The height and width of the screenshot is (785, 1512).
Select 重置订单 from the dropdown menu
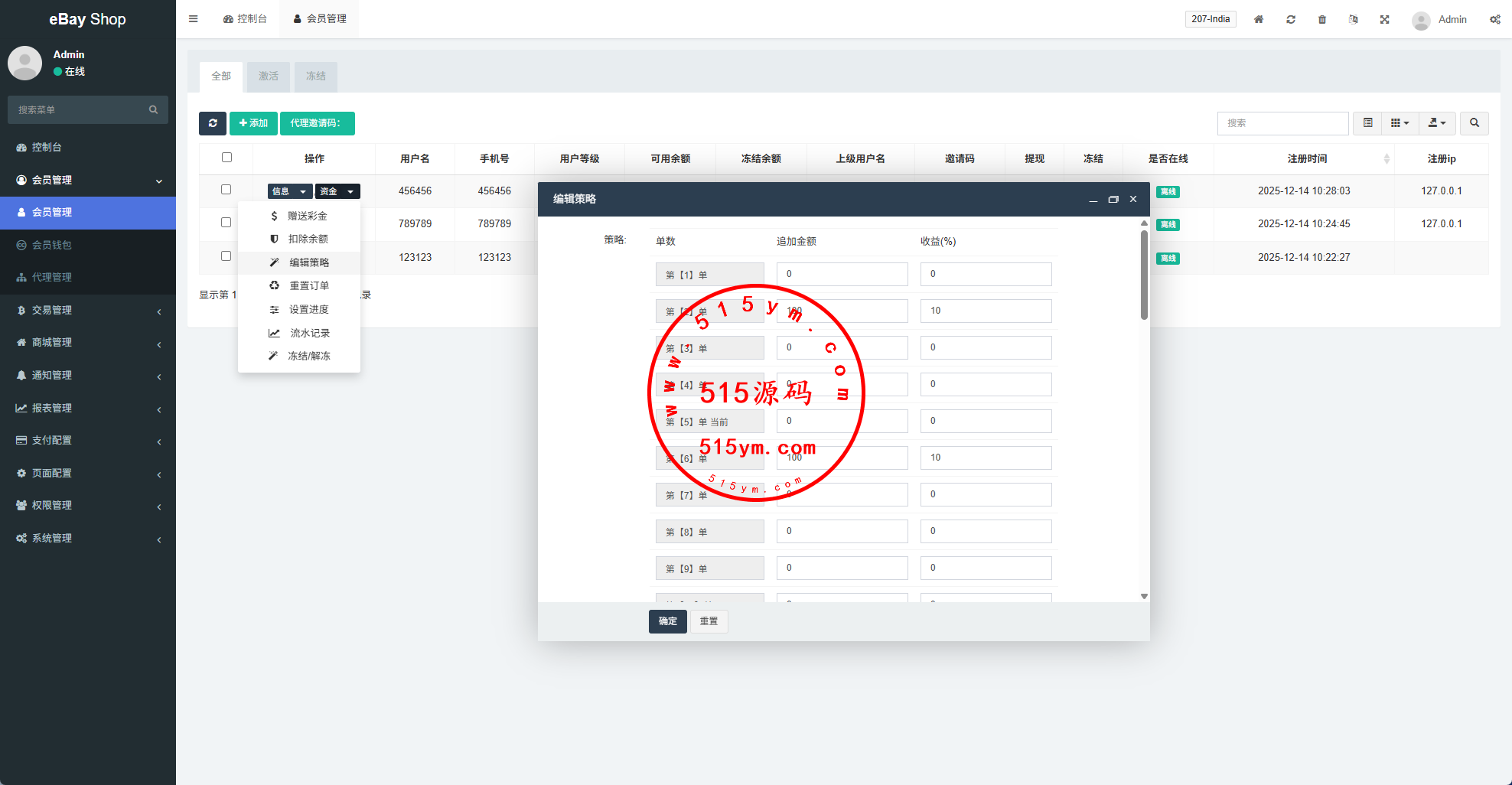click(x=308, y=285)
